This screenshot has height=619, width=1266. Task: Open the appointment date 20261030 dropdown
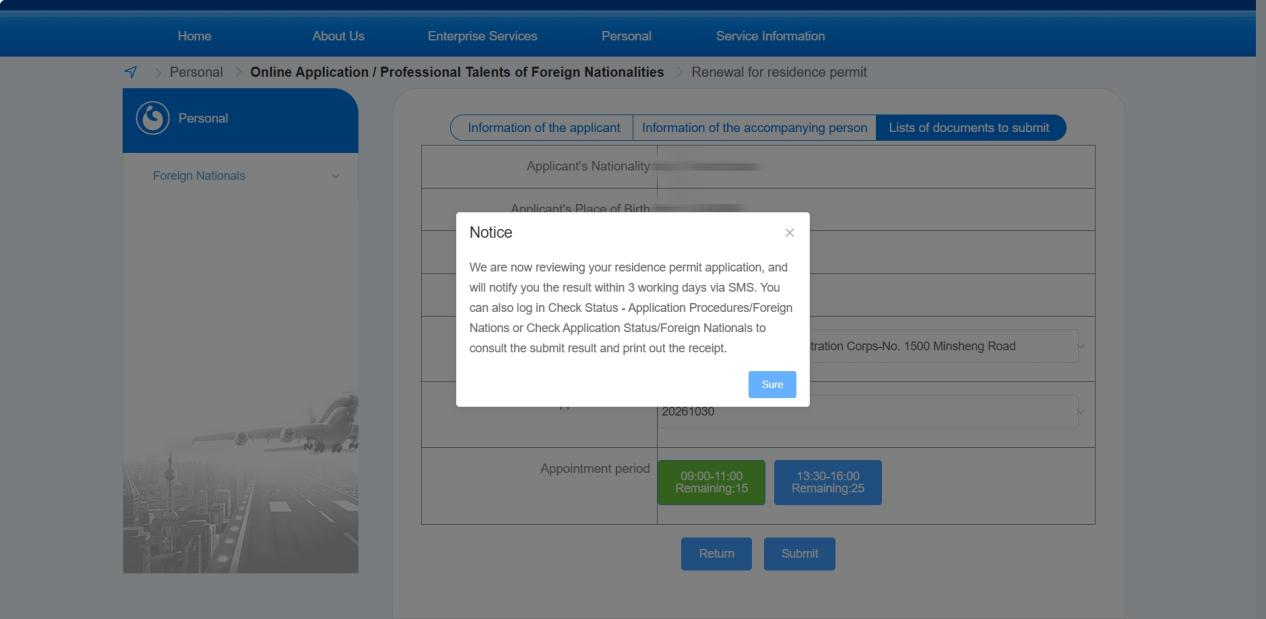point(869,412)
